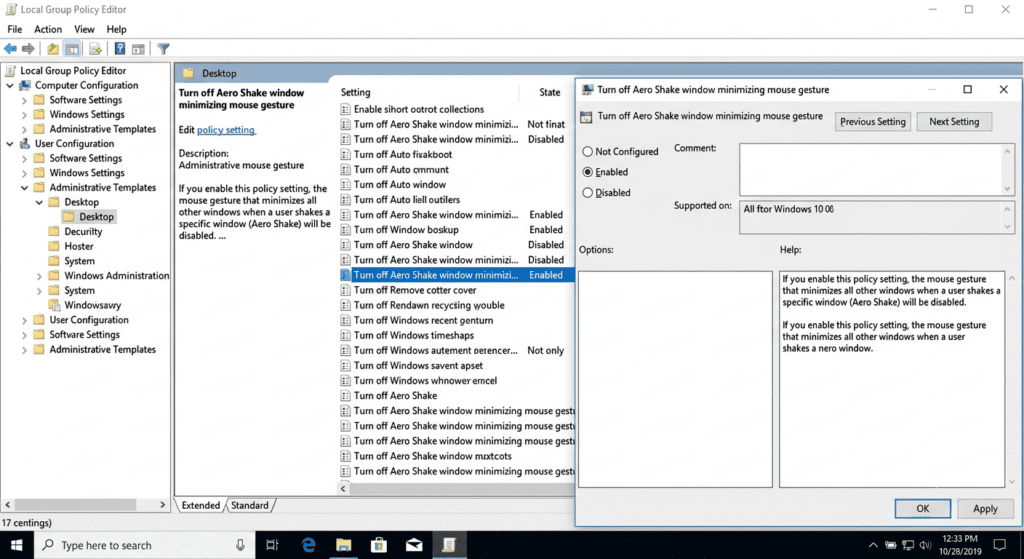Click the policy list's horizontal scroll left arrow
The width and height of the screenshot is (1024, 559).
[x=344, y=488]
